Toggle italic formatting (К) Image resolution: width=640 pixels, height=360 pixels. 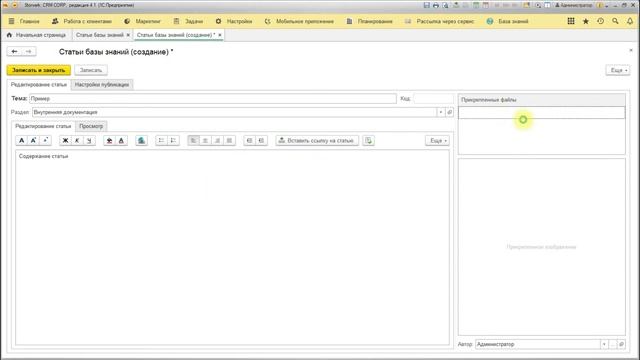pyautogui.click(x=77, y=140)
